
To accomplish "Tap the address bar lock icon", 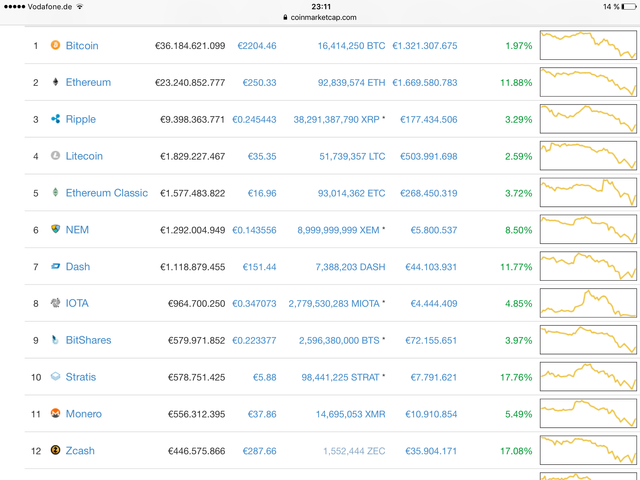I will point(285,17).
